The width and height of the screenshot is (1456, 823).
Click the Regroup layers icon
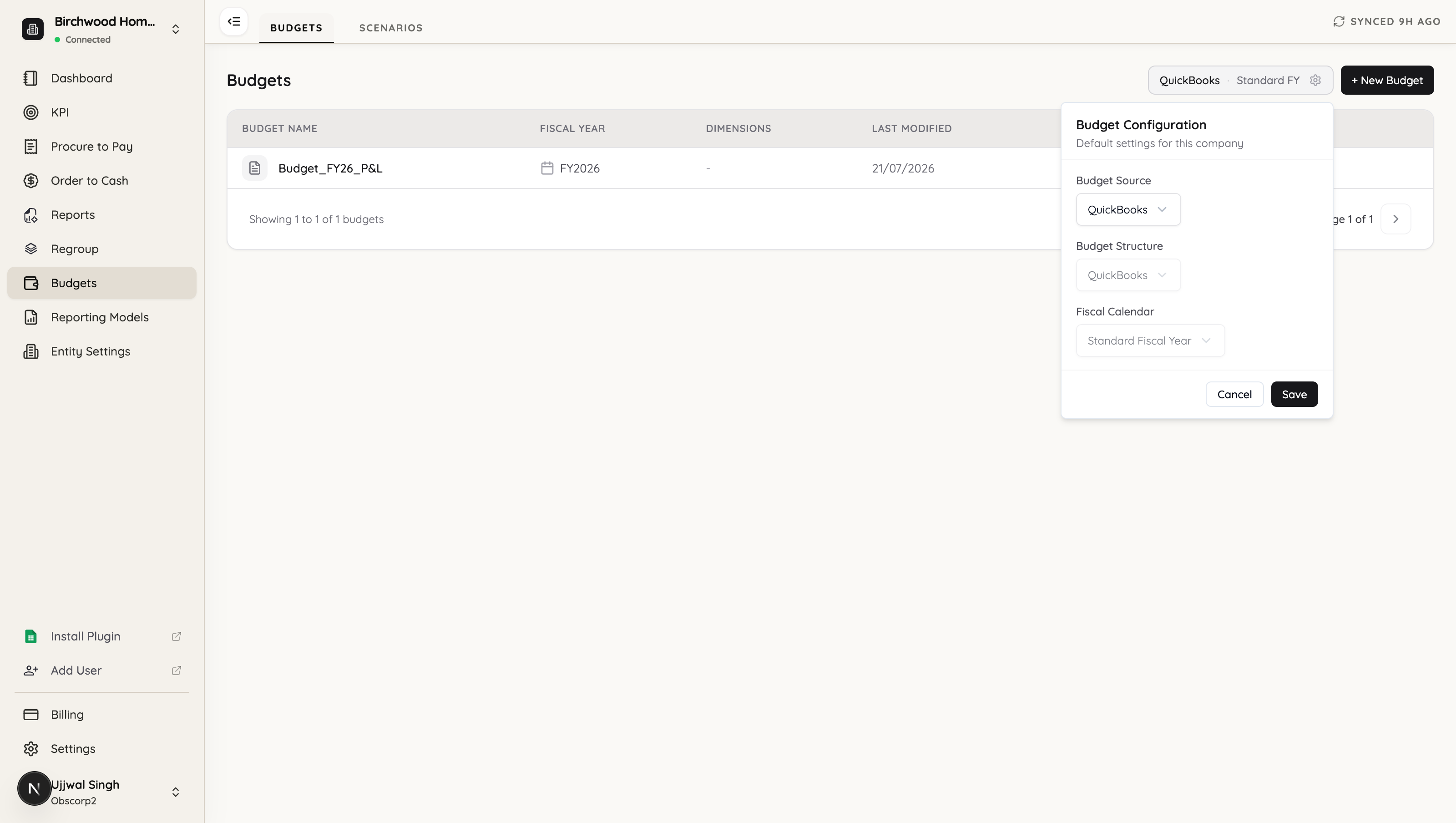point(31,249)
